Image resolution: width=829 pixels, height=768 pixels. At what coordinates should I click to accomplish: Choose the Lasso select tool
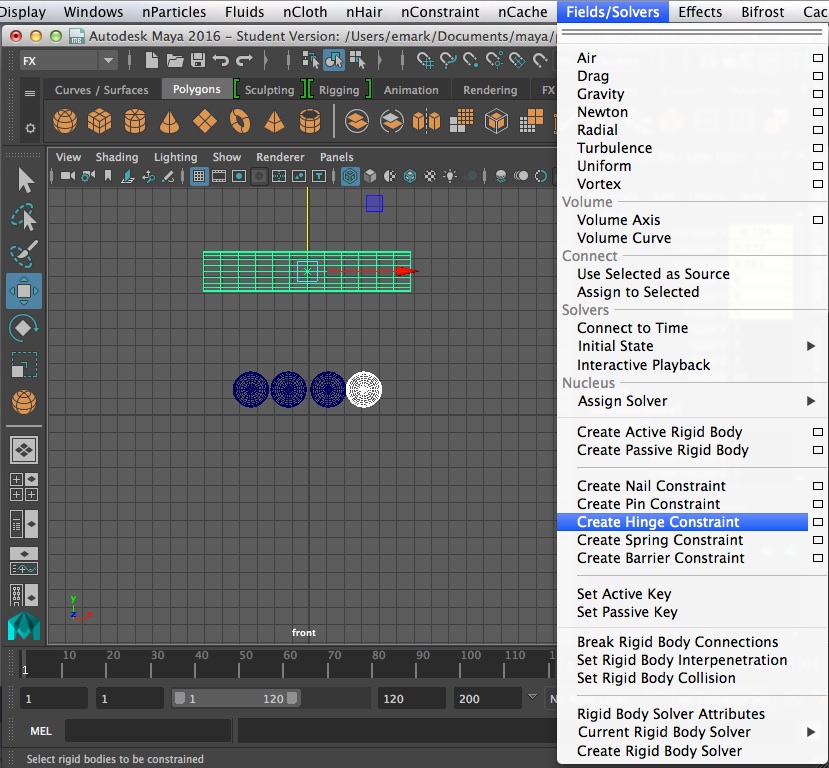click(x=24, y=217)
